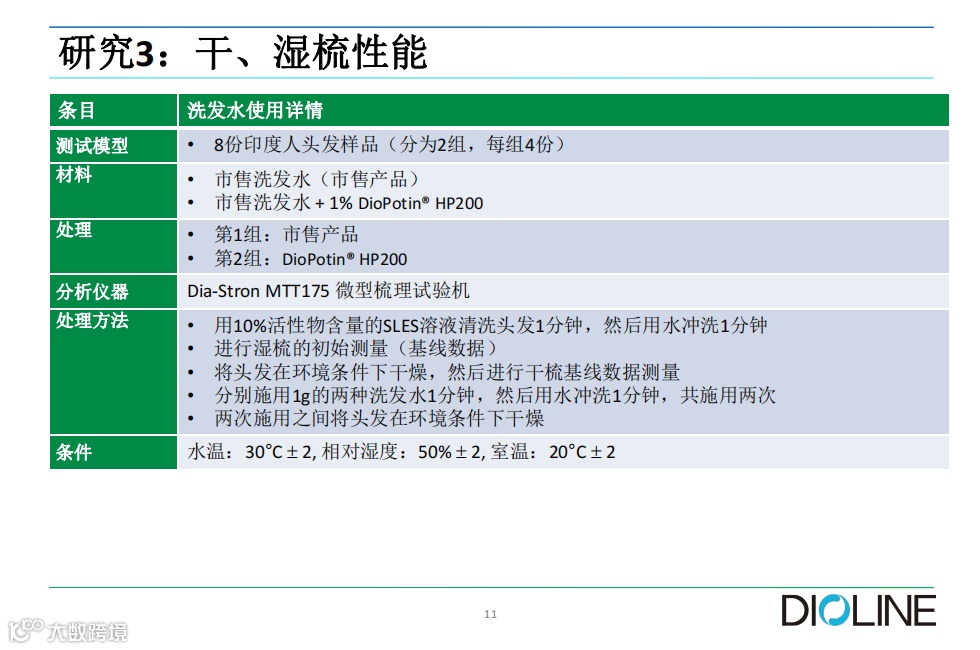Screen dimensions: 980x650
Task: Click the 水温 30°C ± 2 conditions text
Action: coord(401,452)
